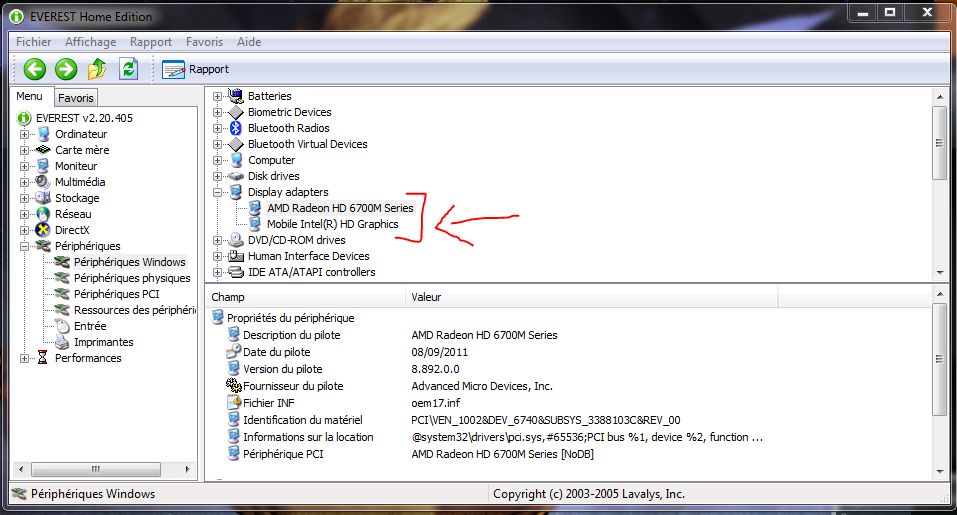Click the properties list scrollbar thumb
The height and width of the screenshot is (515, 957).
click(x=940, y=360)
